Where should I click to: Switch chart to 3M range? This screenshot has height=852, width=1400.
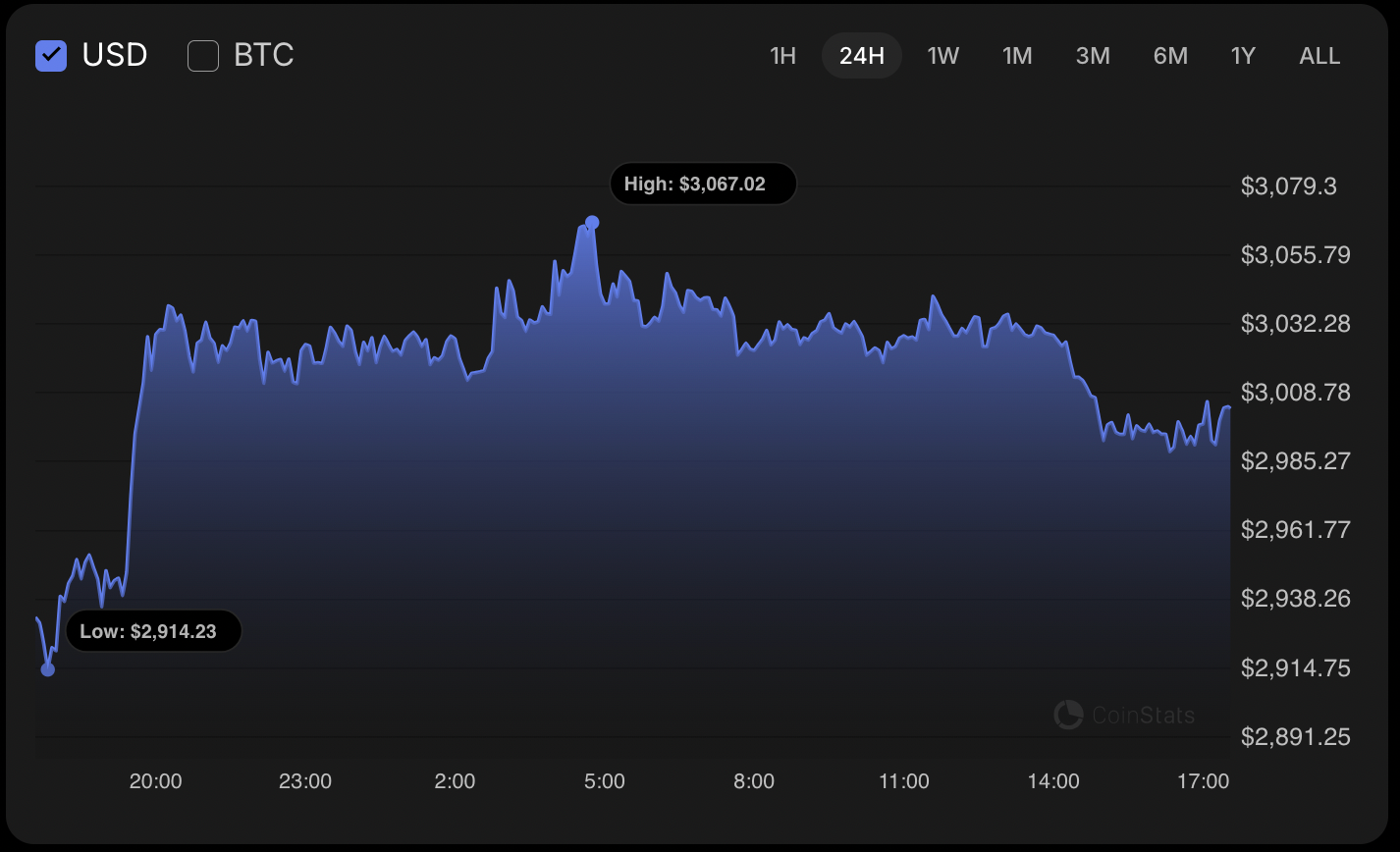pos(1093,56)
